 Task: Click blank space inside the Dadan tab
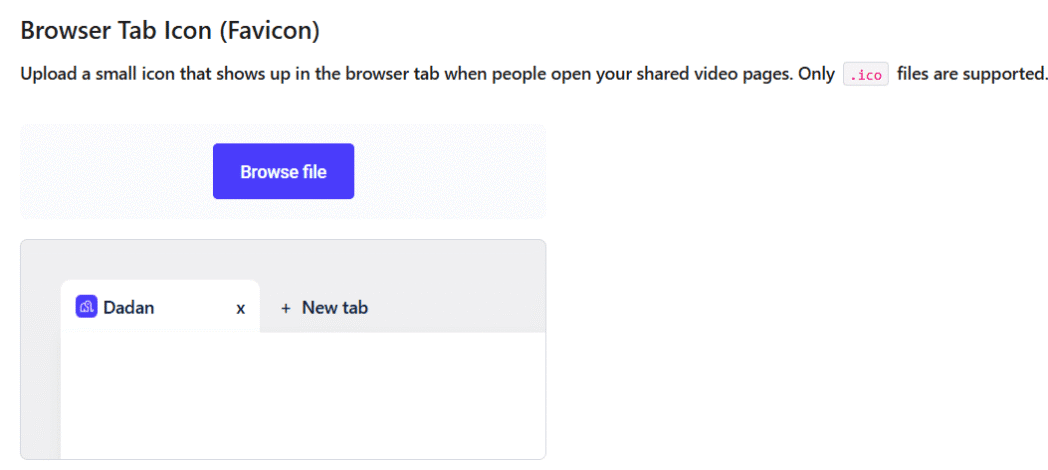pyautogui.click(x=195, y=308)
